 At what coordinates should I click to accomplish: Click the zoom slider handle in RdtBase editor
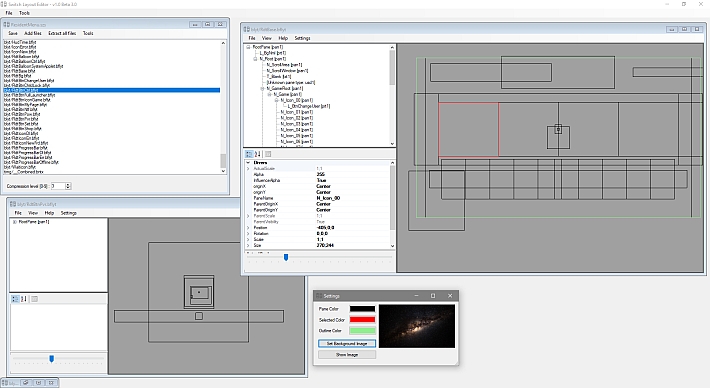tap(286, 257)
